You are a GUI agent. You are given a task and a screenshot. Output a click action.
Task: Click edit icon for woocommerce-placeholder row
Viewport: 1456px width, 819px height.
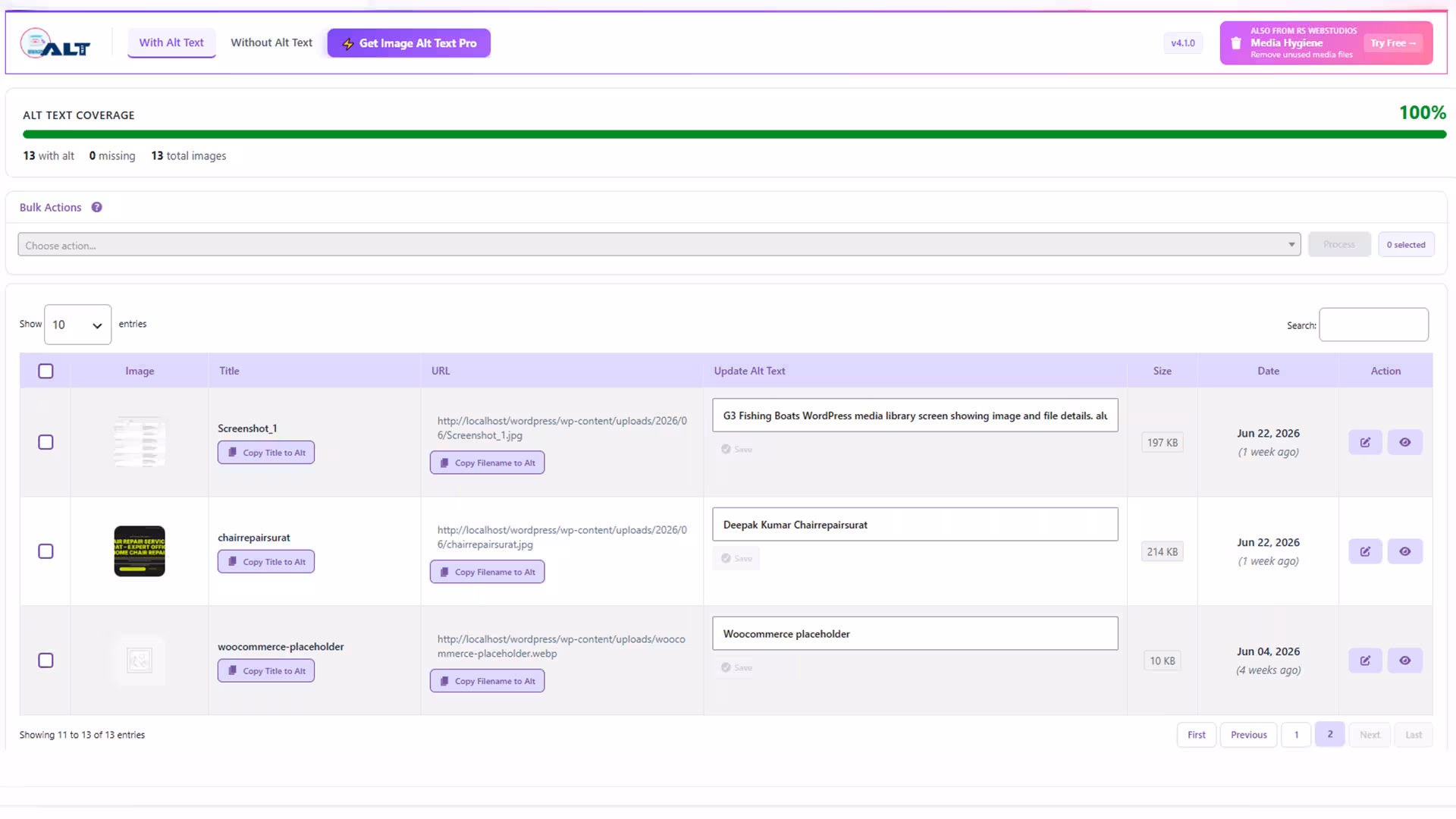click(x=1365, y=661)
